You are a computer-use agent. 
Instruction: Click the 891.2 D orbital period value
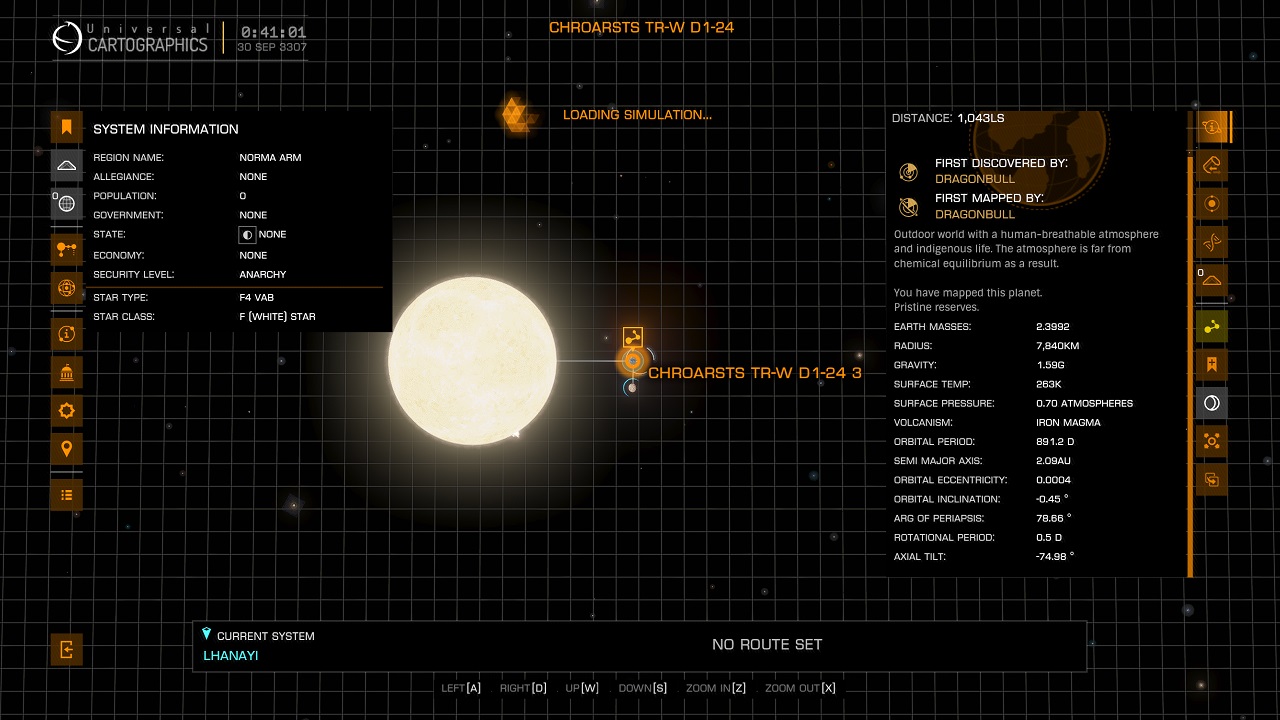pyautogui.click(x=1054, y=442)
